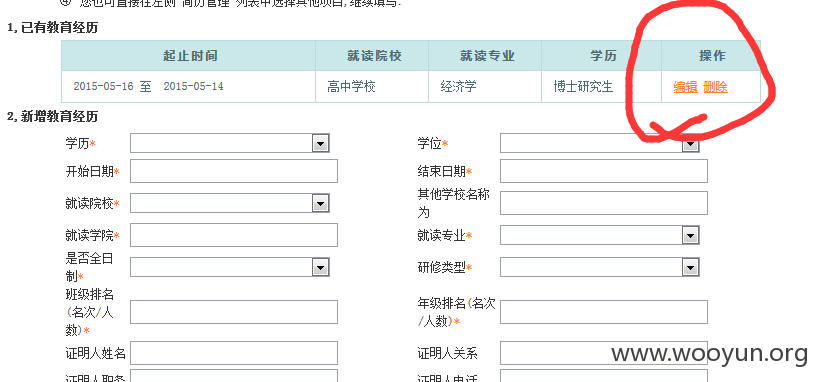
Task: Open the 是否全日制 dropdown
Action: click(x=230, y=267)
